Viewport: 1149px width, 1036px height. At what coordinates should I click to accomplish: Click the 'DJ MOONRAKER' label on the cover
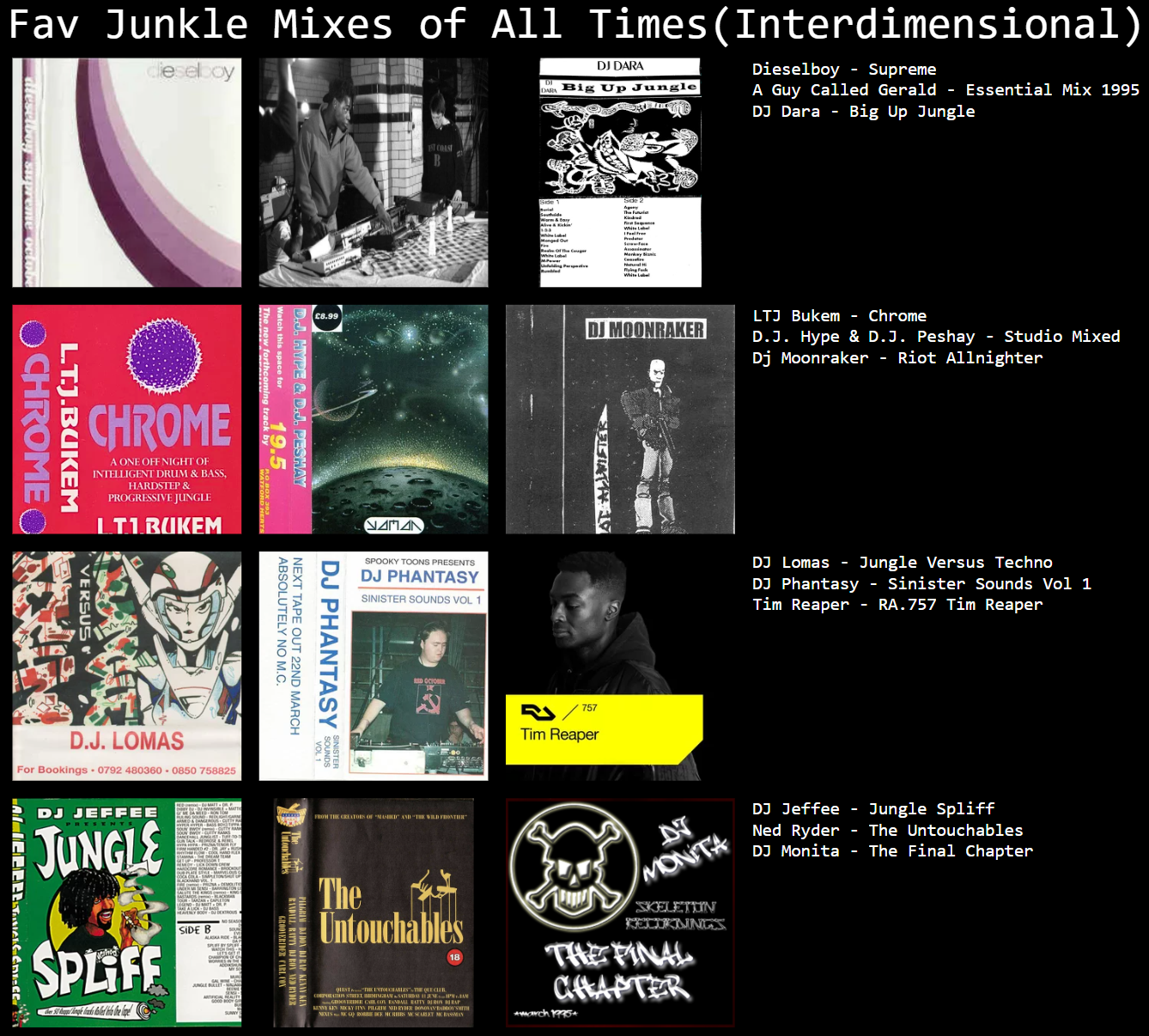[x=646, y=330]
